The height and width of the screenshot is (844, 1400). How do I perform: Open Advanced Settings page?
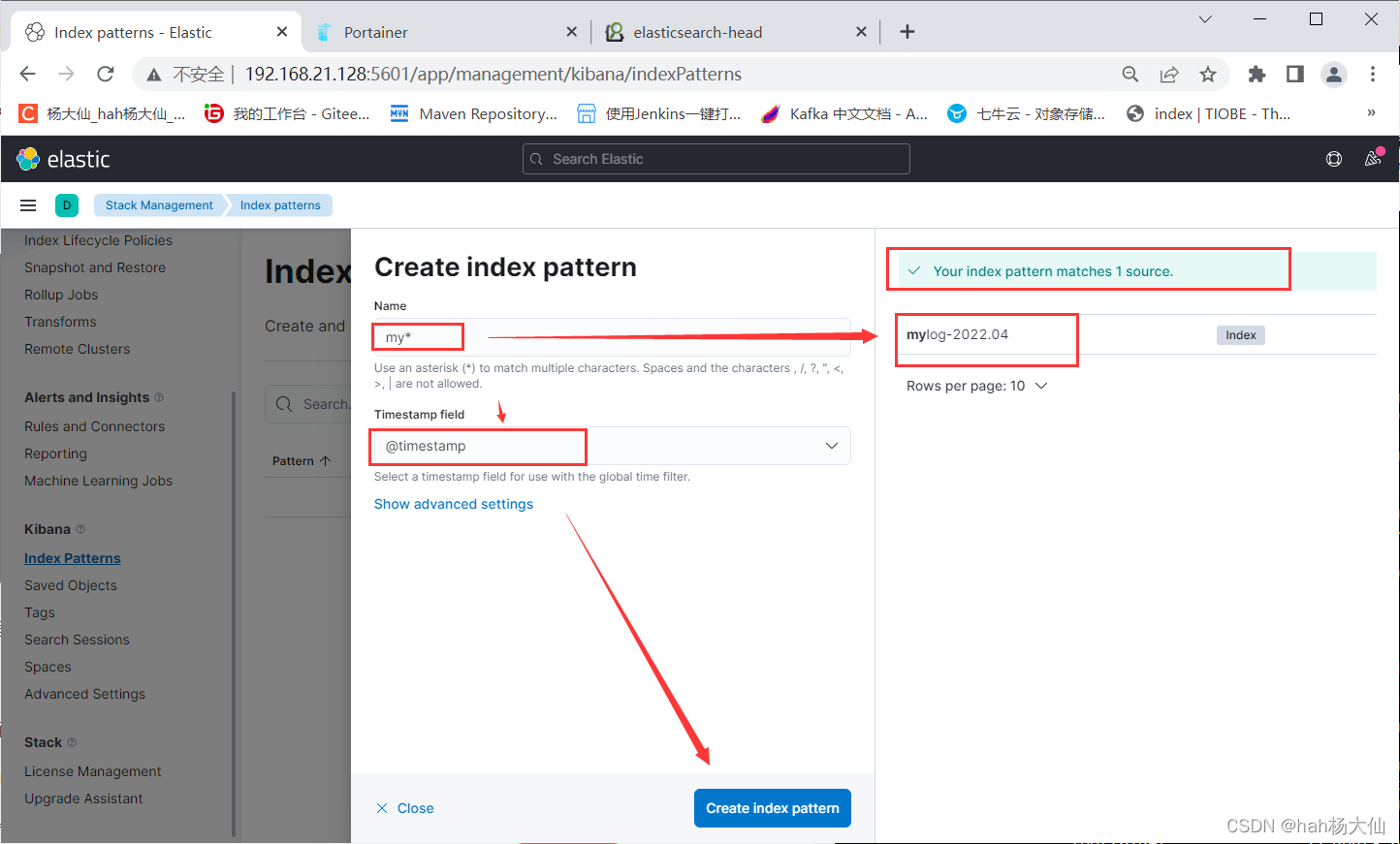(84, 694)
